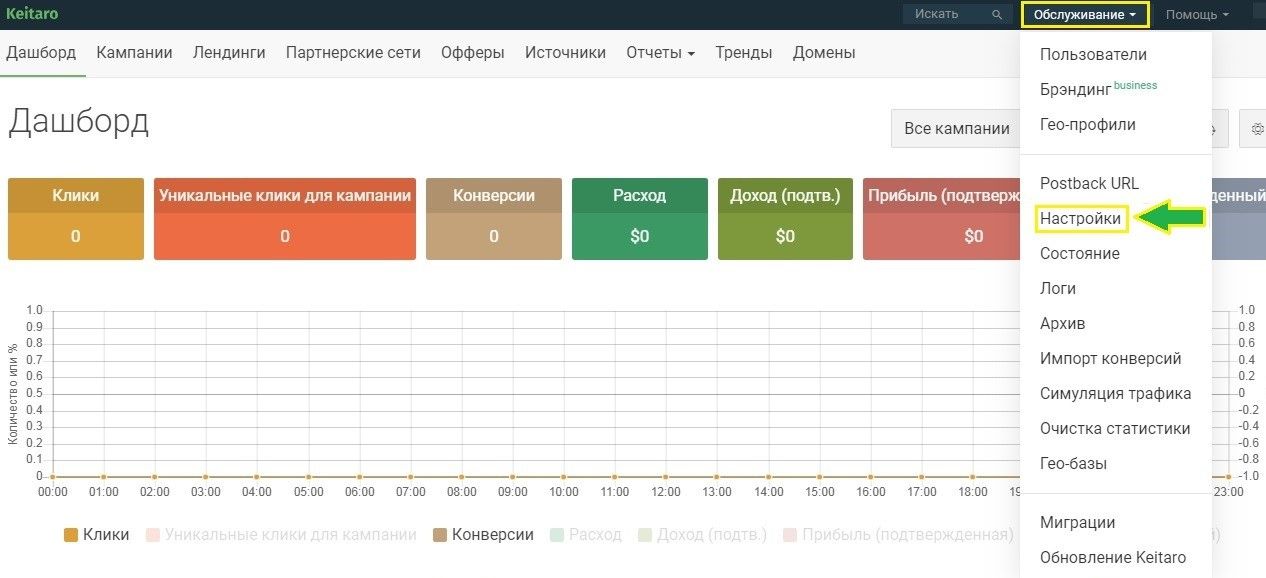
Task: Click the 00:00 label on chart axis
Action: 52,492
